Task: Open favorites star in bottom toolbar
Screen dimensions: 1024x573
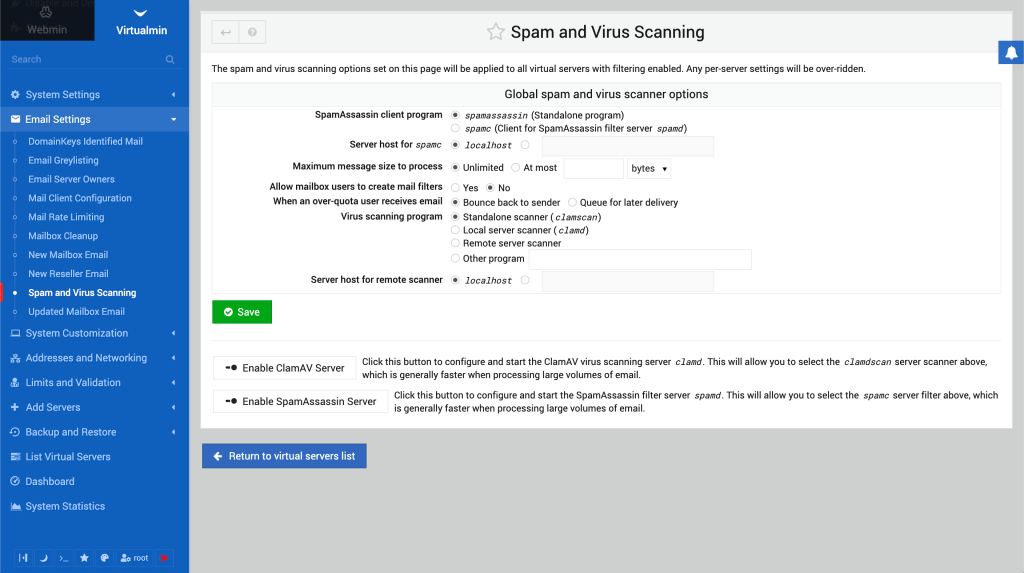Action: point(84,557)
